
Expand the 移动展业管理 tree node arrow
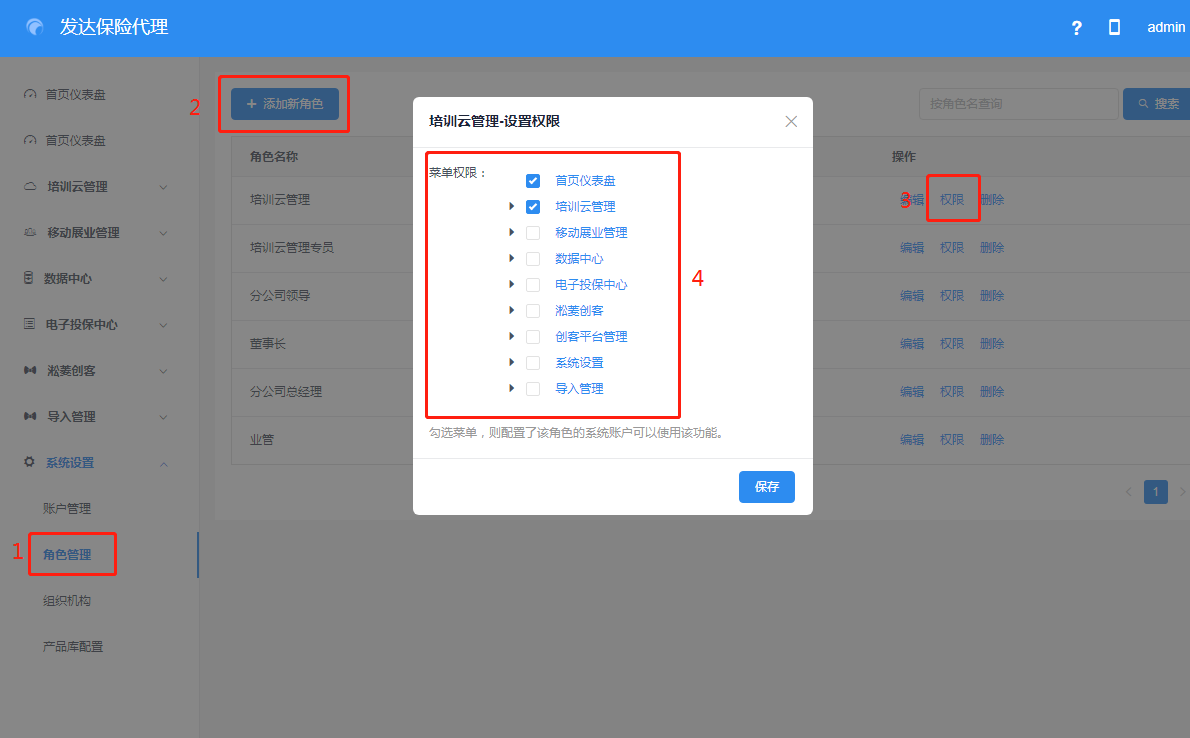[x=512, y=233]
